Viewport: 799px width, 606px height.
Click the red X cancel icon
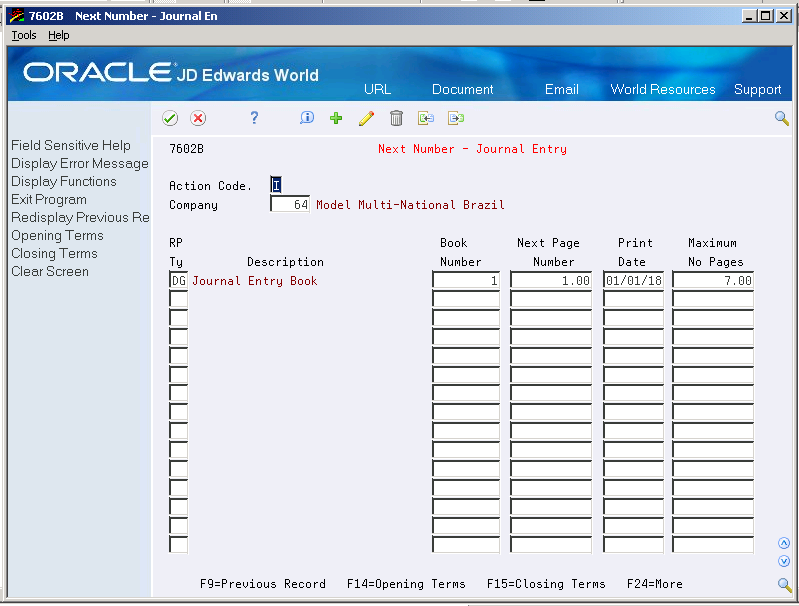[198, 118]
